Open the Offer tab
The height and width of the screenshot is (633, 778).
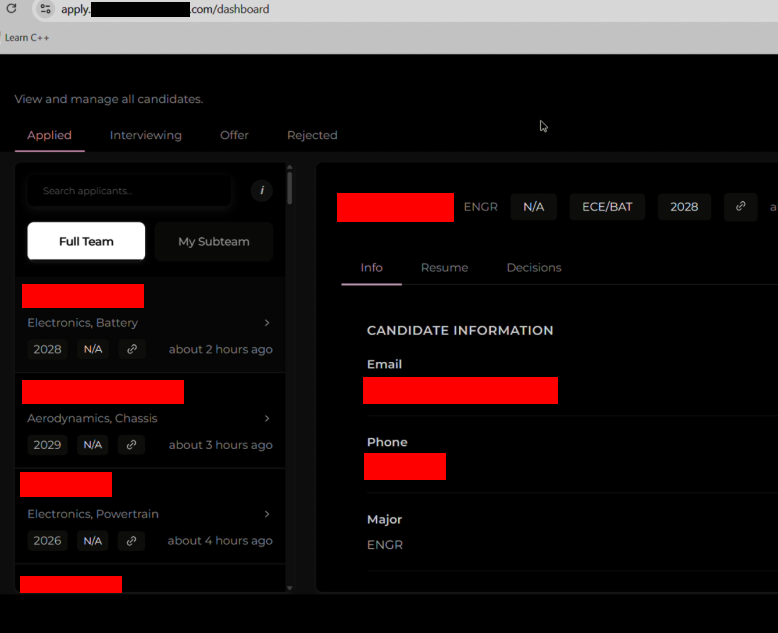click(234, 135)
